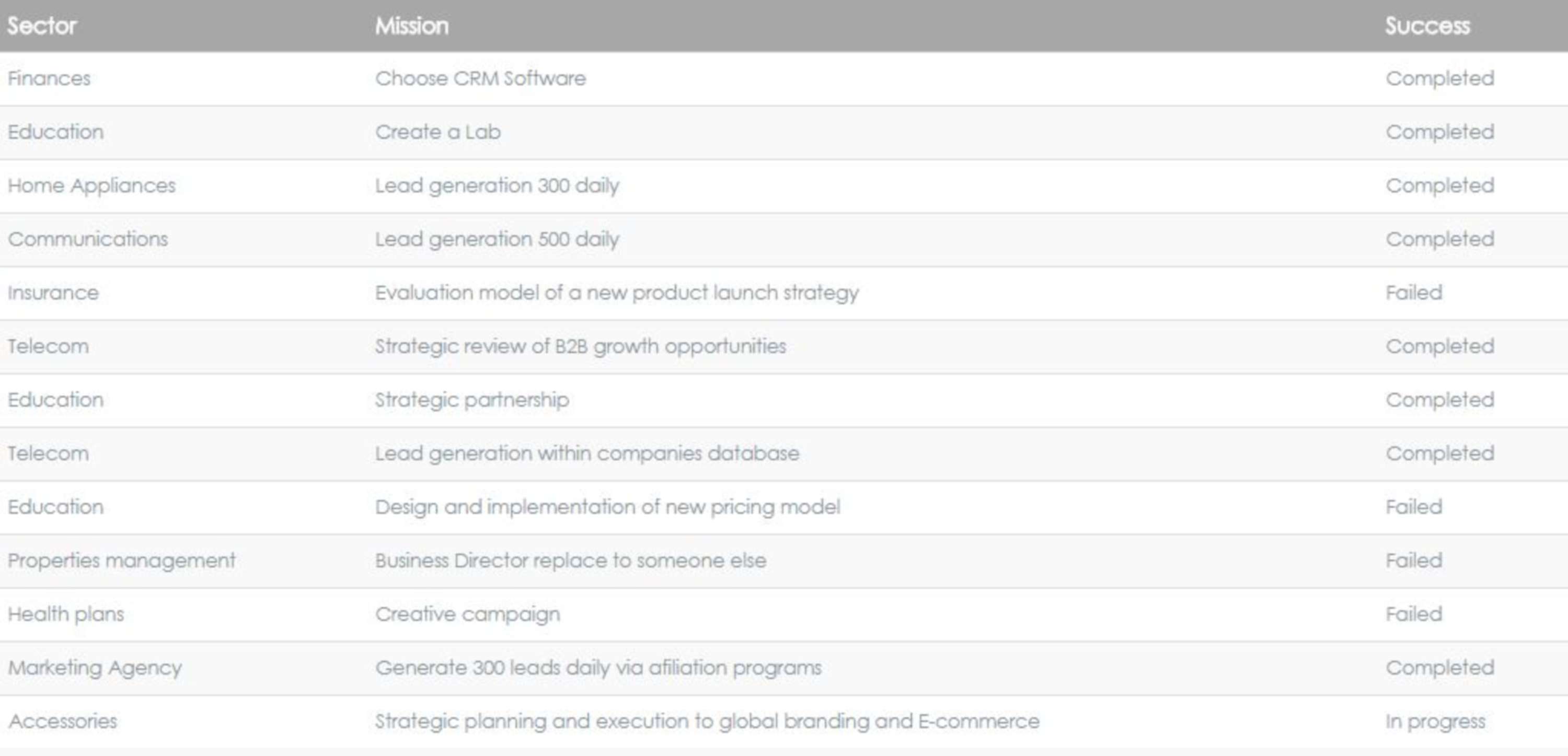Select the In progress status cell

(x=1435, y=722)
